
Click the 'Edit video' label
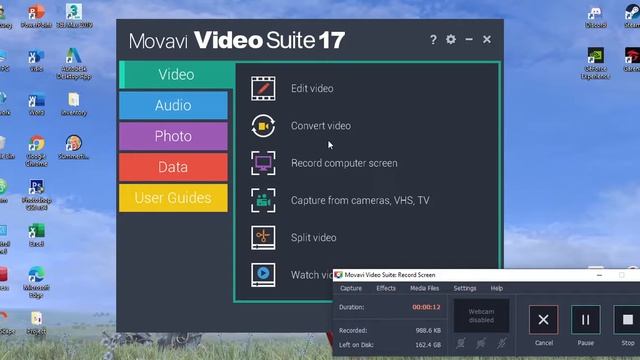[312, 89]
